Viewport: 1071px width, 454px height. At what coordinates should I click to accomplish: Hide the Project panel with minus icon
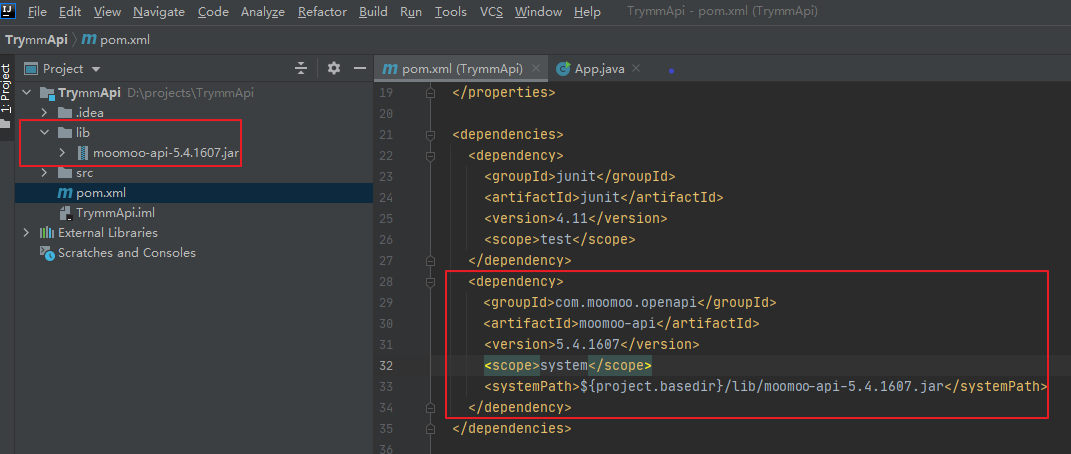click(361, 69)
